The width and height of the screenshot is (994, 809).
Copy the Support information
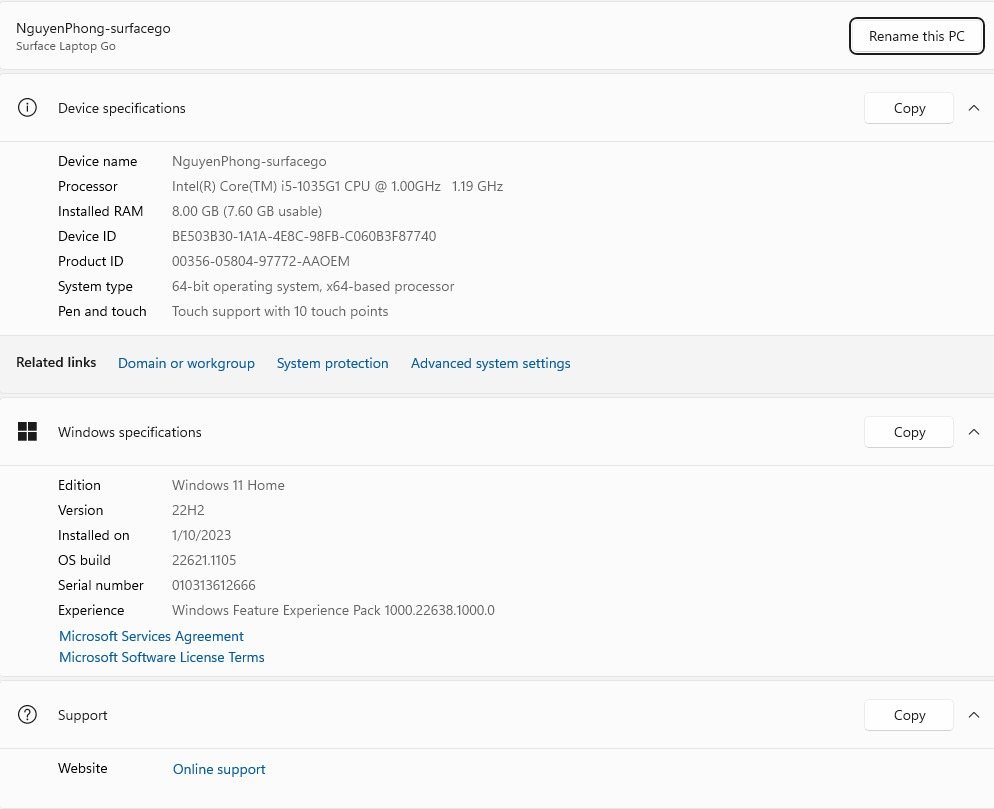coord(908,715)
